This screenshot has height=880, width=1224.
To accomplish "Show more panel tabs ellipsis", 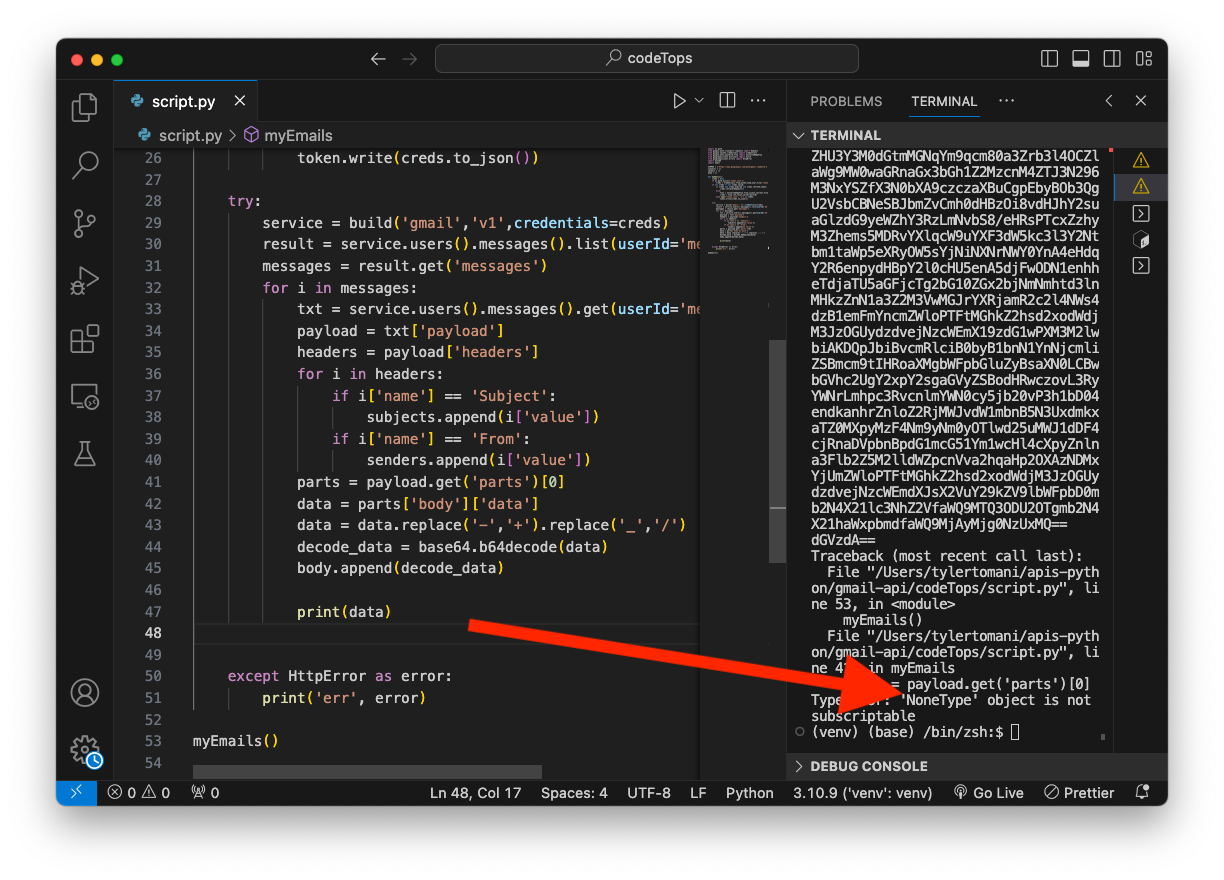I will pos(1006,101).
